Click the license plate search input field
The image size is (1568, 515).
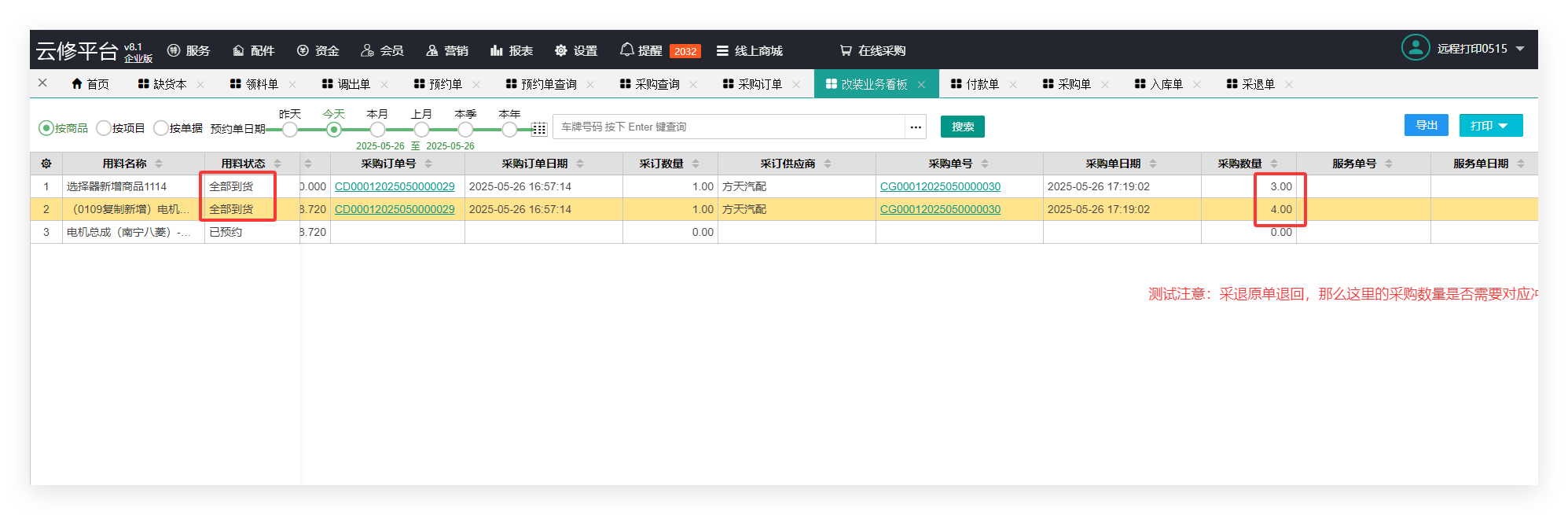point(729,127)
